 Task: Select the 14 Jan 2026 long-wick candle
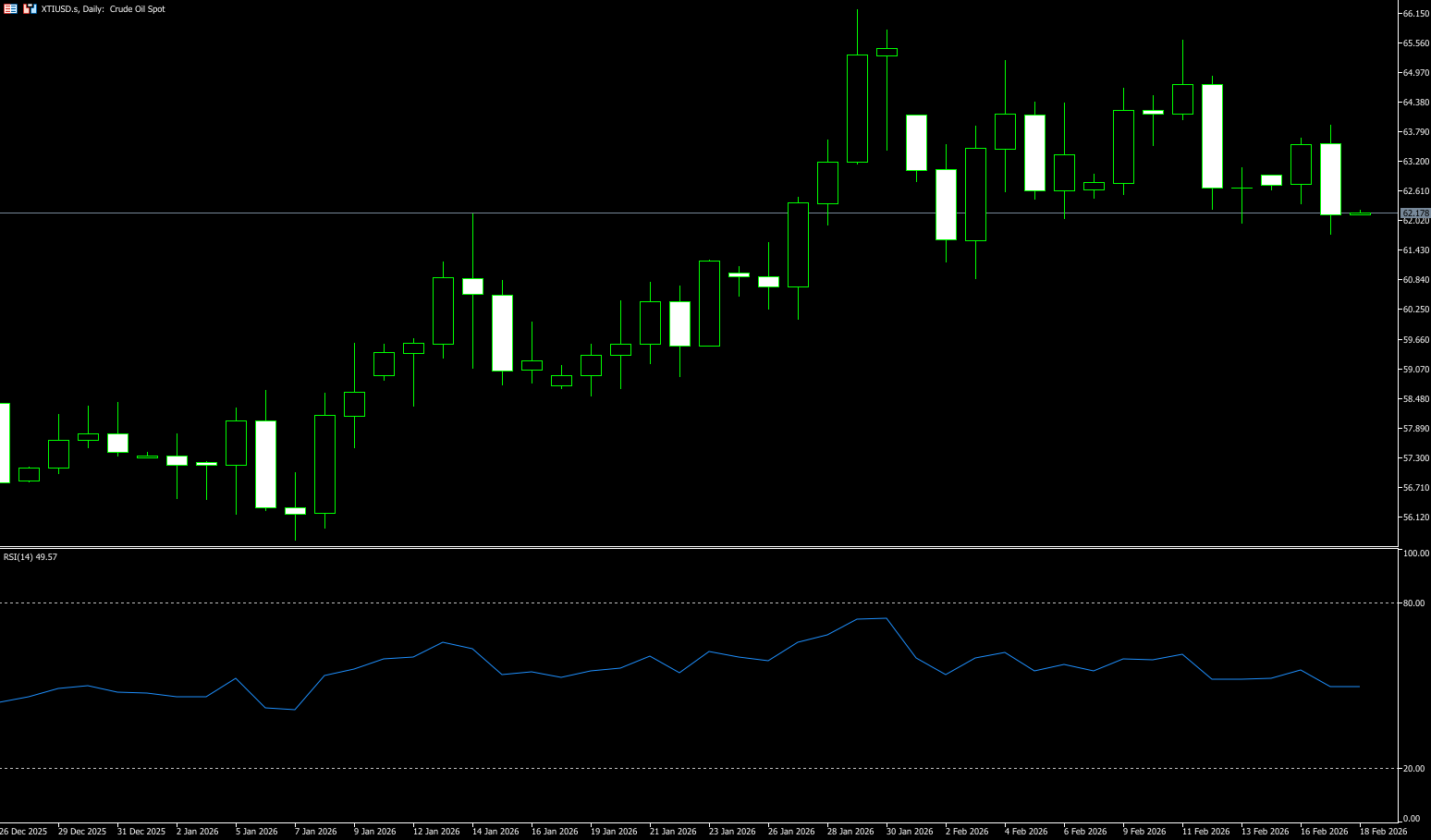click(x=472, y=286)
